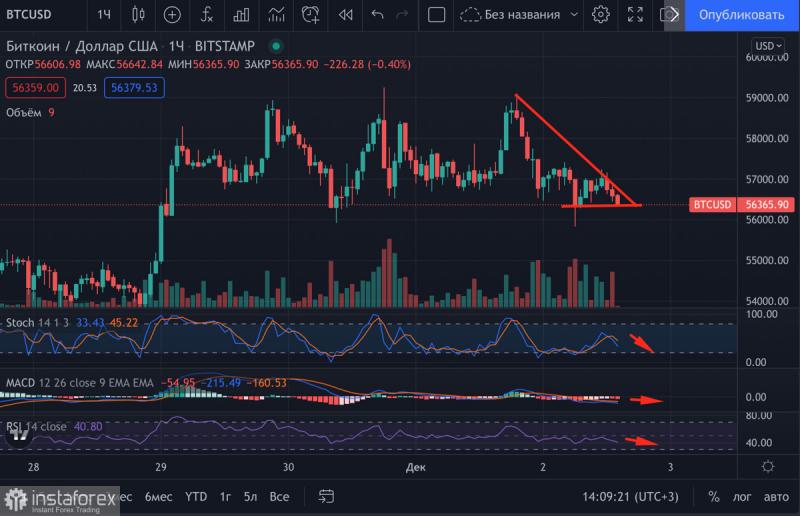The height and width of the screenshot is (516, 800).
Task: Open the financials bar chart icon
Action: (x=241, y=14)
